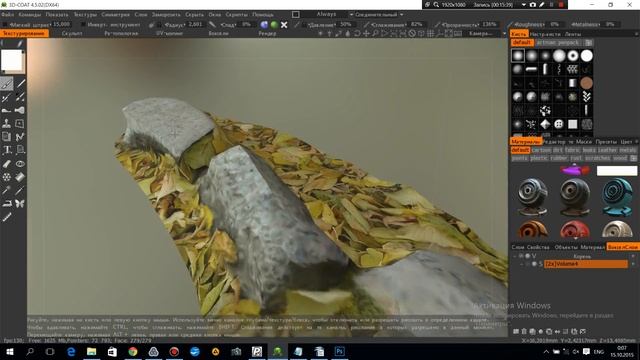Click the trash icon below layers panel

pos(524,331)
